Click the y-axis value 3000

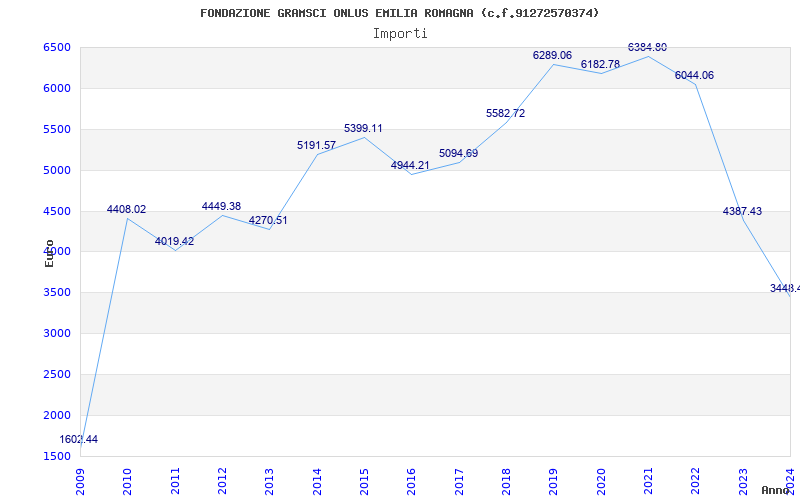57,334
